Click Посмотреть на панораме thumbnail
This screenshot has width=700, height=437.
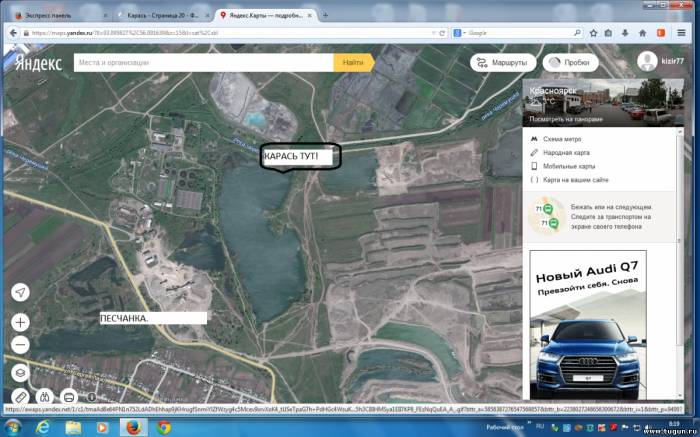[x=603, y=103]
